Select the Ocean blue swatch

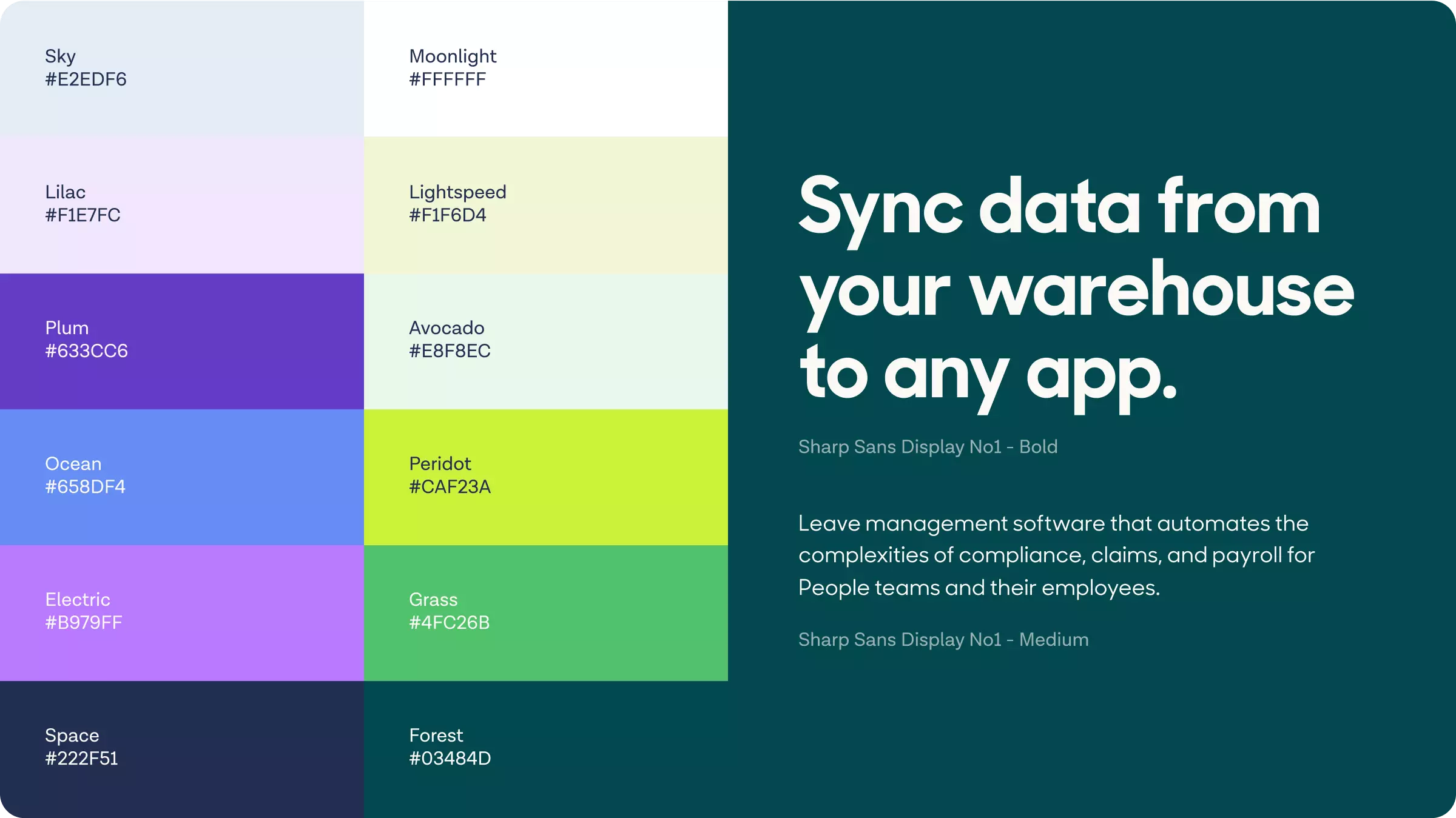(182, 477)
